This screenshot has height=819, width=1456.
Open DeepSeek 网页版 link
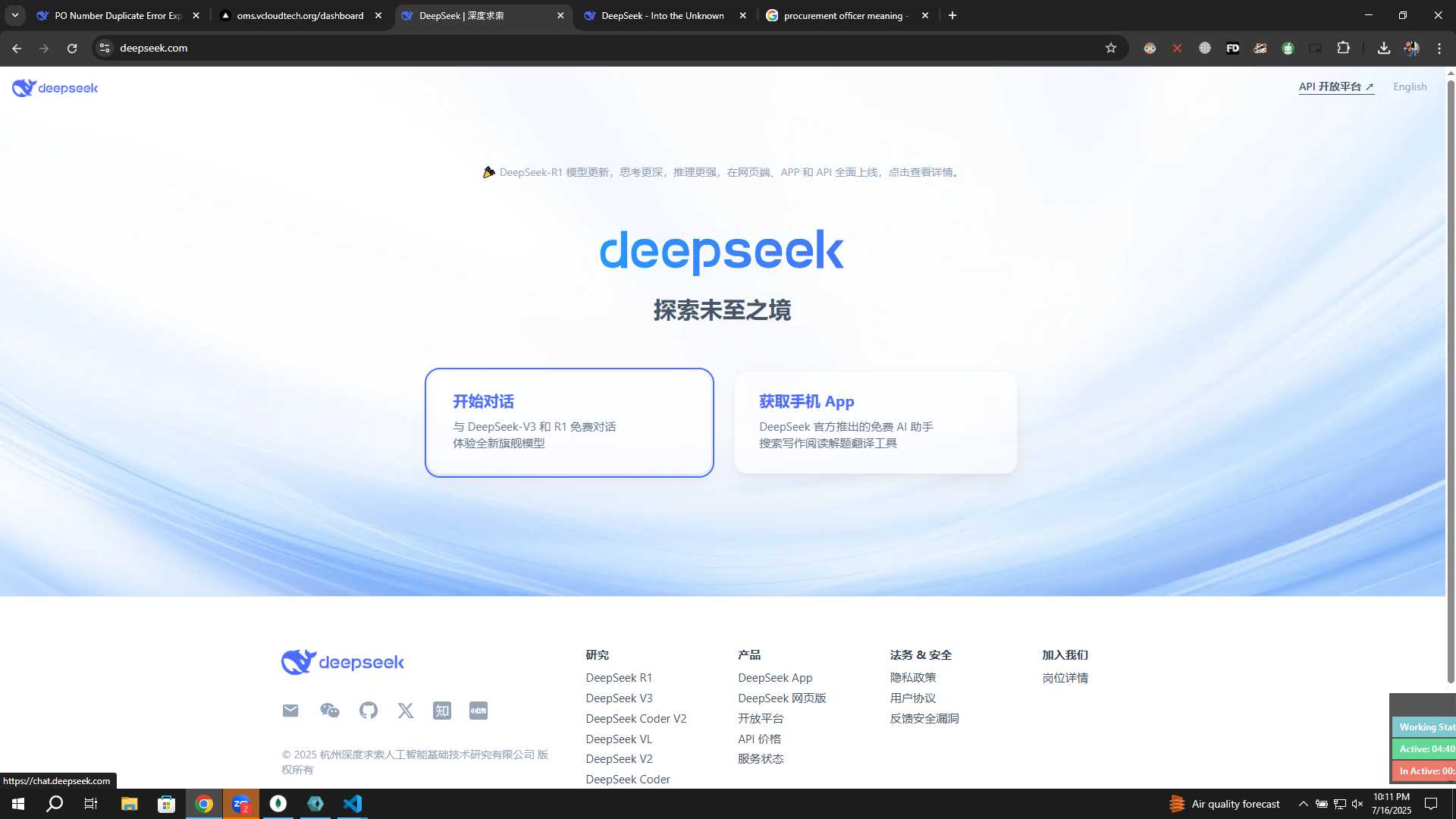(782, 698)
